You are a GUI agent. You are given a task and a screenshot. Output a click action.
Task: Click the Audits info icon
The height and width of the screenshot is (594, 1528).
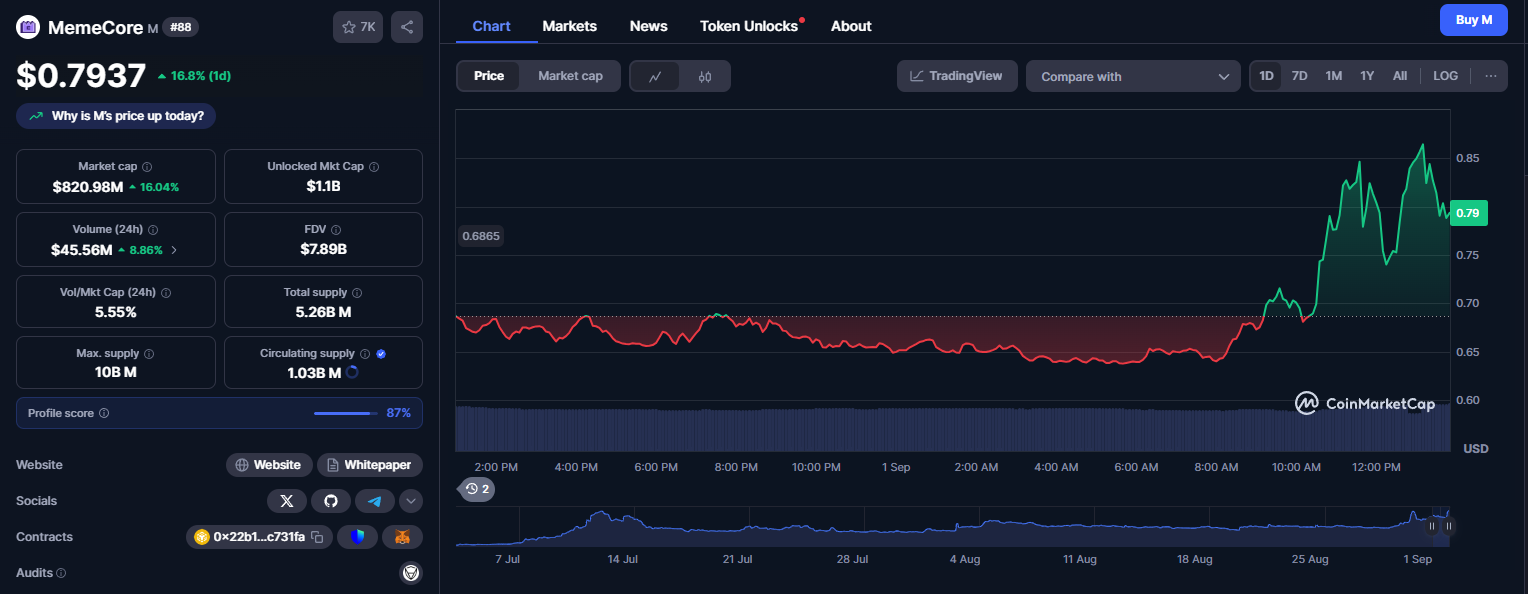tap(61, 573)
